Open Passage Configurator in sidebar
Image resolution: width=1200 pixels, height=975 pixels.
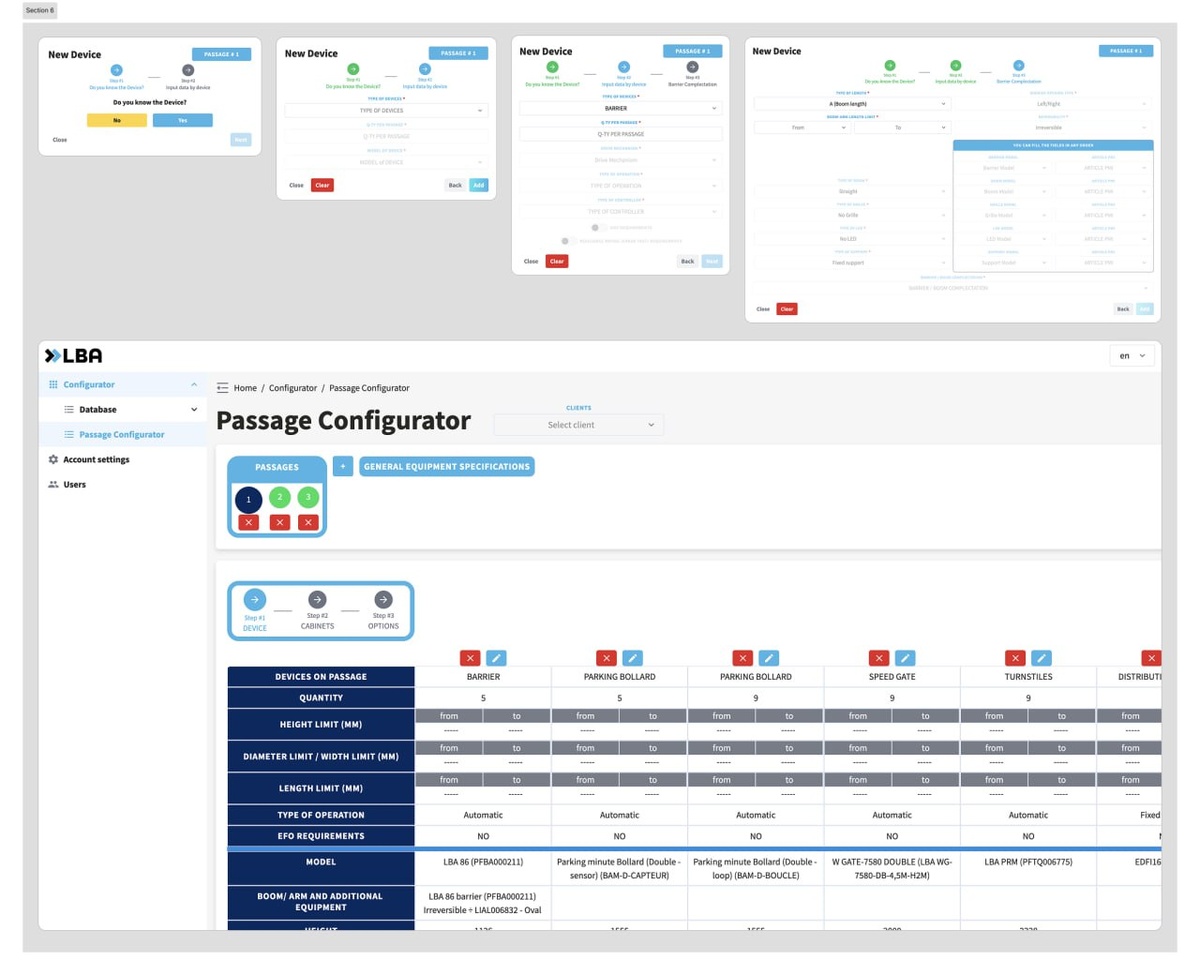(122, 434)
